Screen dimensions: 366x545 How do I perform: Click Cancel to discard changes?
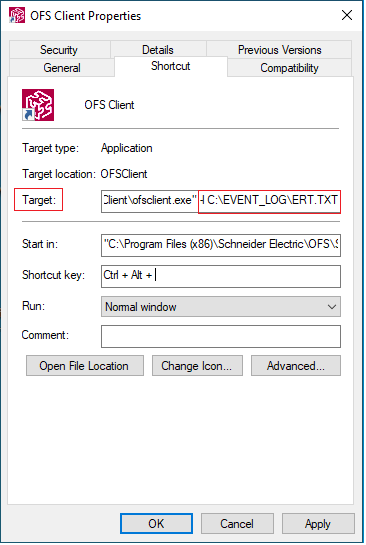coord(237,523)
